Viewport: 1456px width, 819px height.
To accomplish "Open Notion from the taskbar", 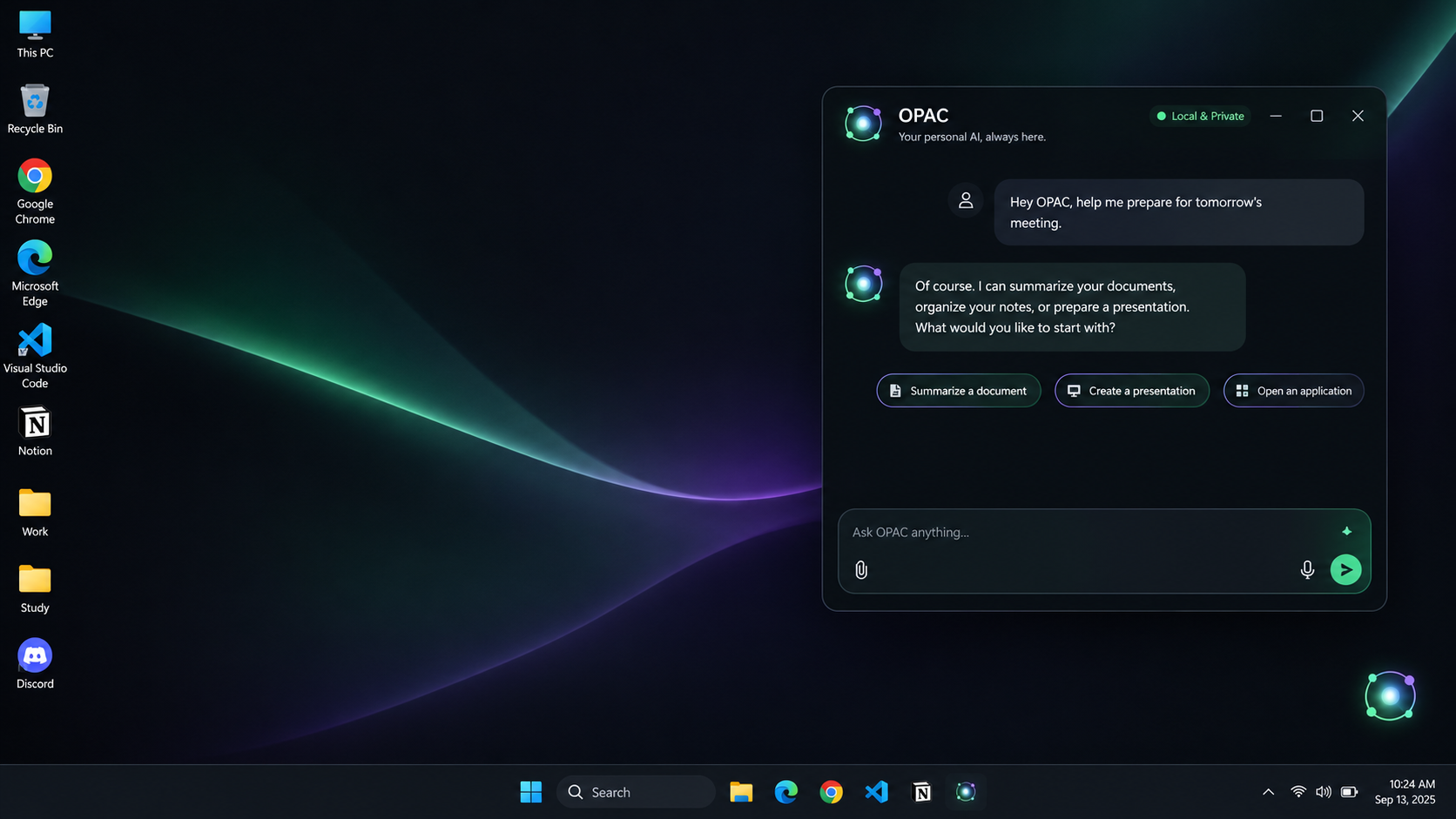I will pyautogui.click(x=921, y=792).
